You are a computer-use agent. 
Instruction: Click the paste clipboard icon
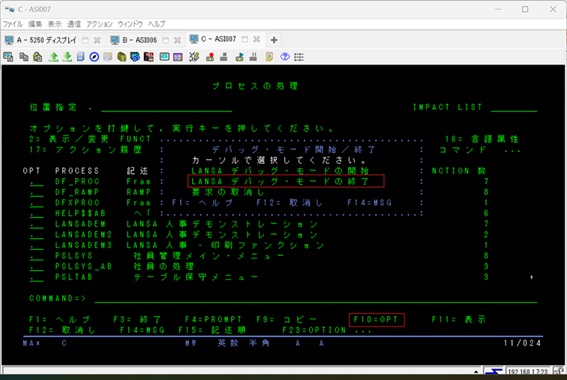tap(38, 57)
